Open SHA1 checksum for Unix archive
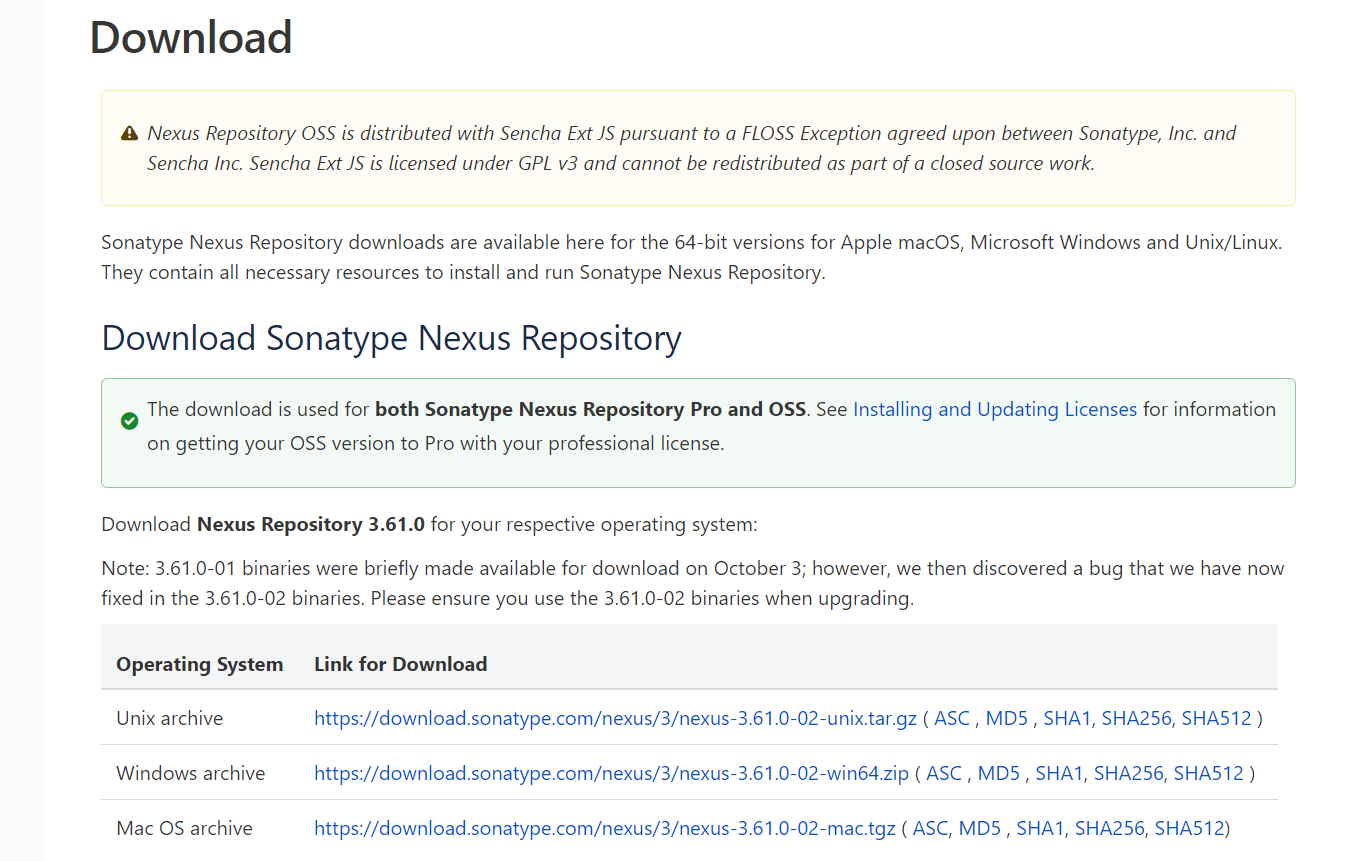The width and height of the screenshot is (1371, 861). [1067, 718]
